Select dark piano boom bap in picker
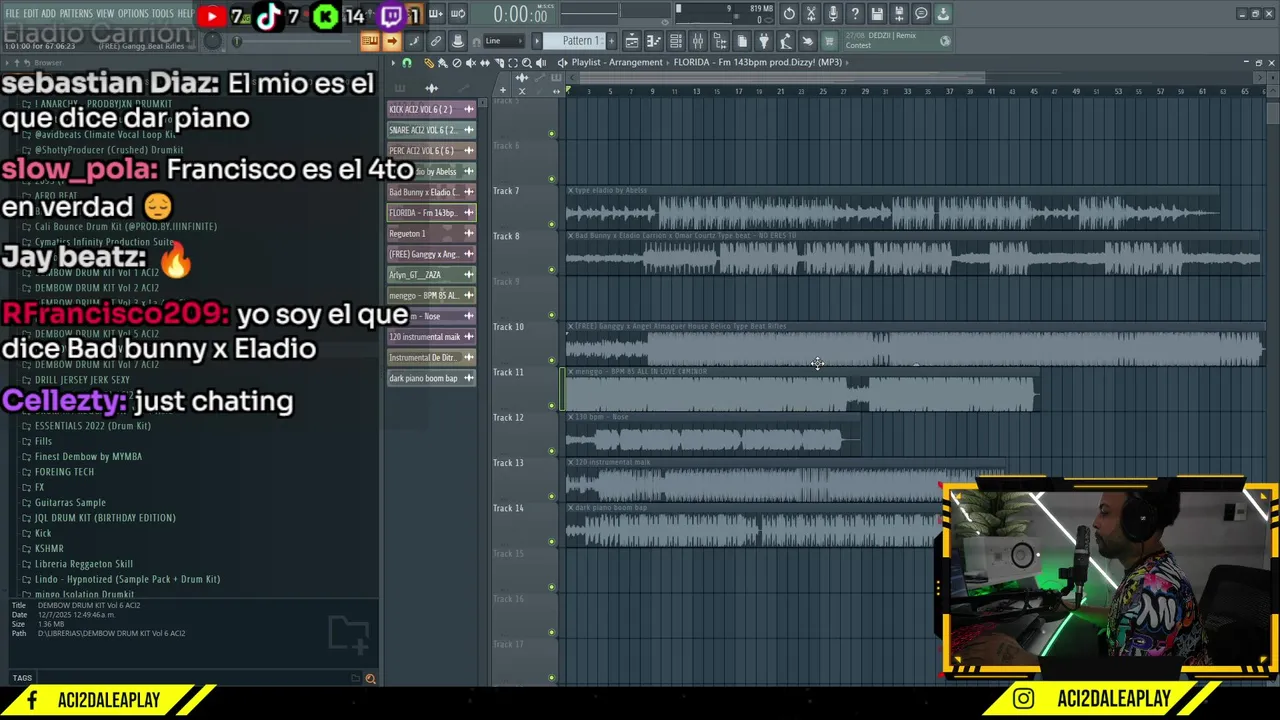 tap(431, 378)
